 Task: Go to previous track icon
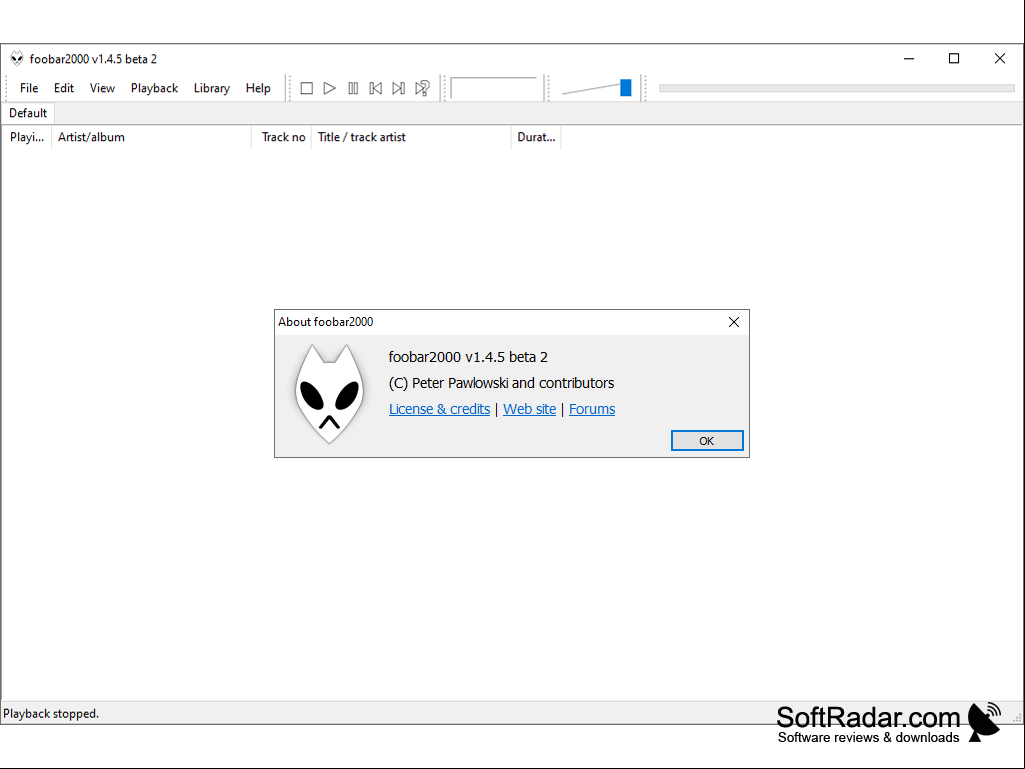tap(376, 88)
